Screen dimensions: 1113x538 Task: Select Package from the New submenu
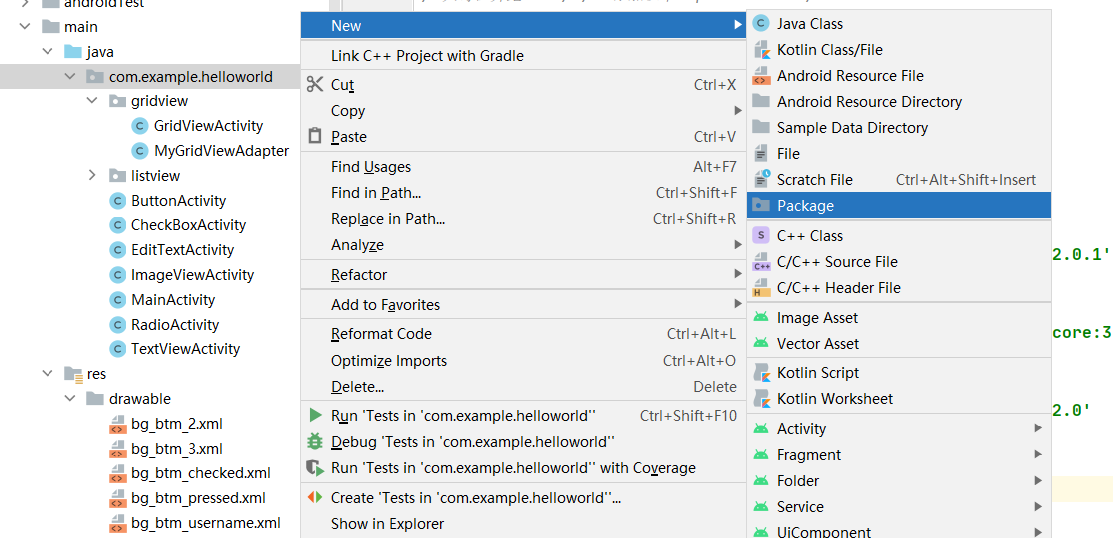tap(805, 206)
